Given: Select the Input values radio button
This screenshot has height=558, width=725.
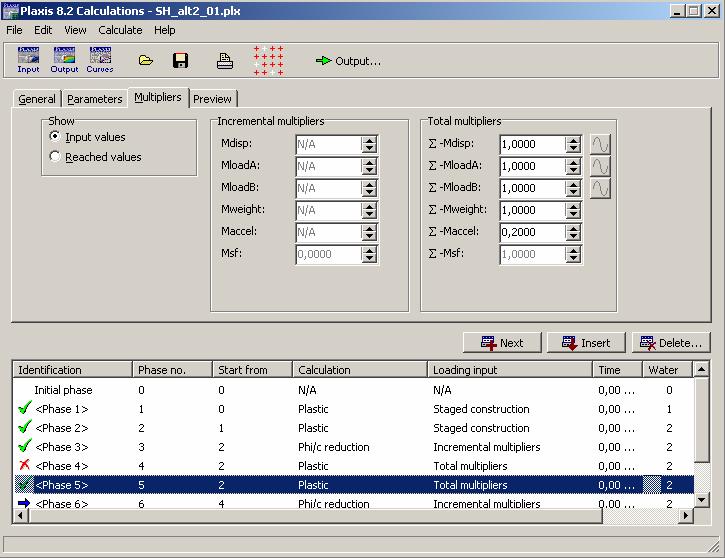Looking at the screenshot, I should pos(55,136).
